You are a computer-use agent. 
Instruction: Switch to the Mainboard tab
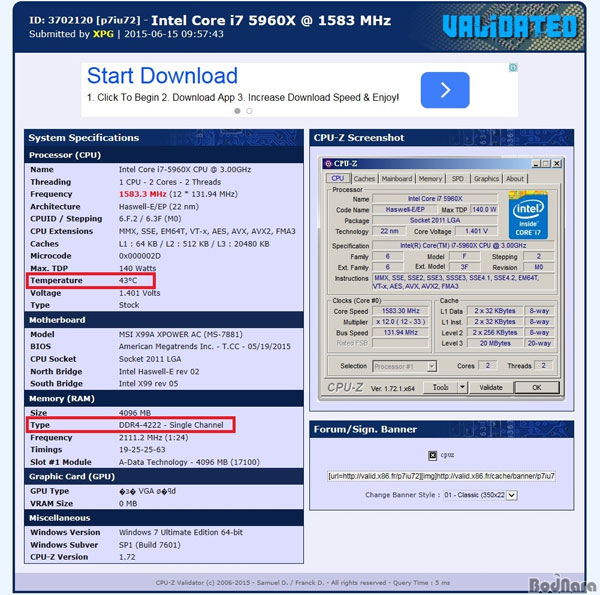click(397, 179)
